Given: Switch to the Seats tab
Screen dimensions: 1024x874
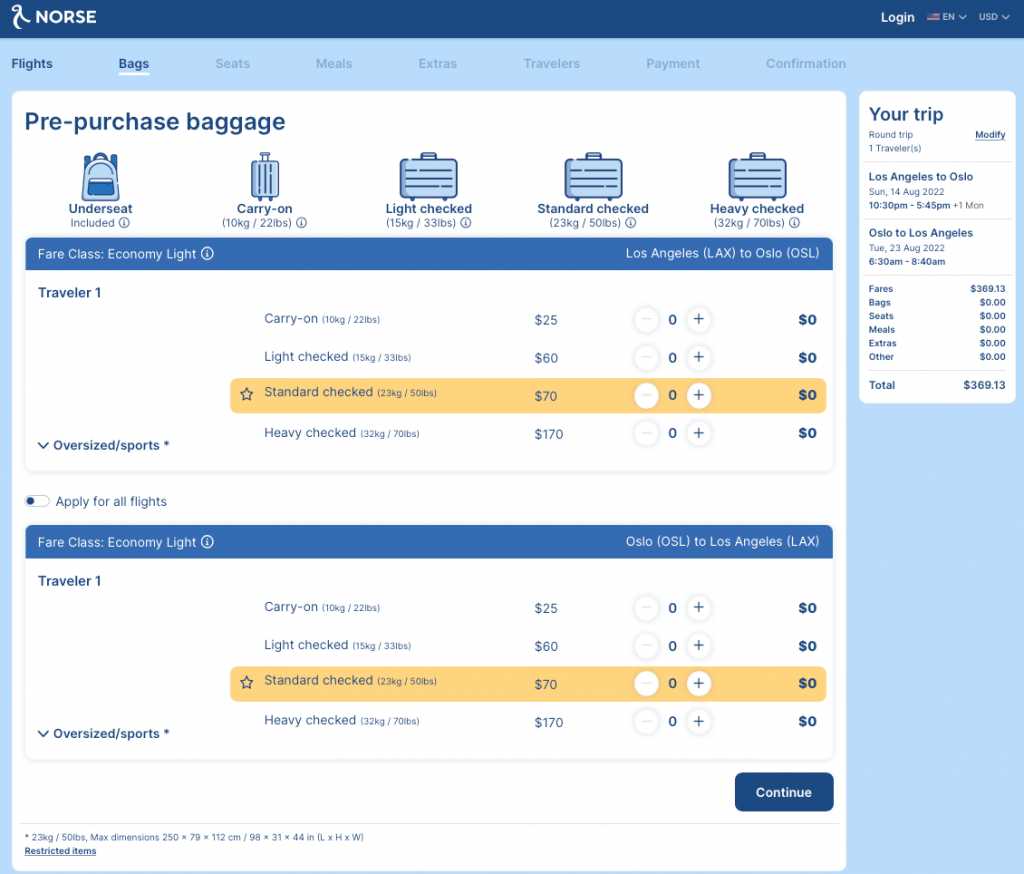Looking at the screenshot, I should point(232,63).
